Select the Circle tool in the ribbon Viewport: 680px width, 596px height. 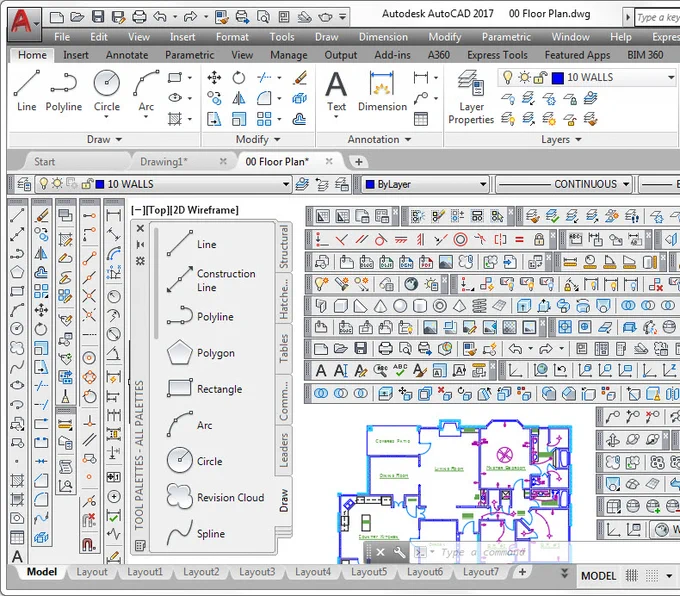107,93
